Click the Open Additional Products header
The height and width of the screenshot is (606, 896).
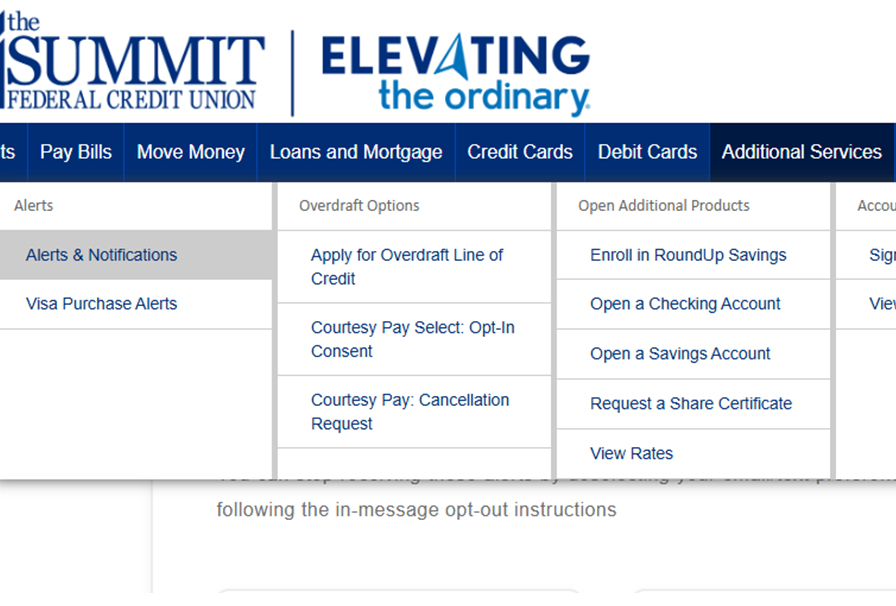pos(663,206)
